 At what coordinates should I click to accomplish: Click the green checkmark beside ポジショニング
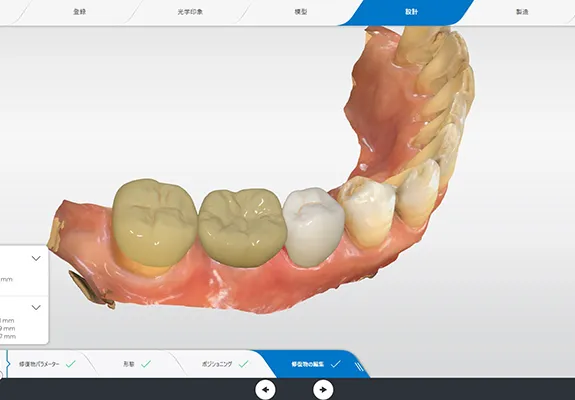click(x=243, y=364)
